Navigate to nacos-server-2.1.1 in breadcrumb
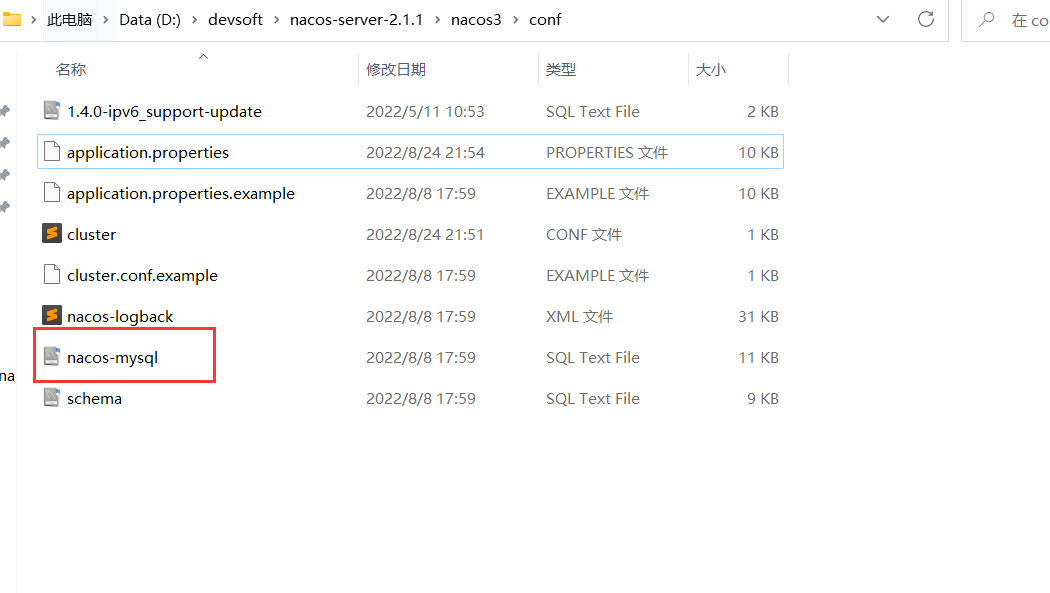1050x593 pixels. point(356,20)
